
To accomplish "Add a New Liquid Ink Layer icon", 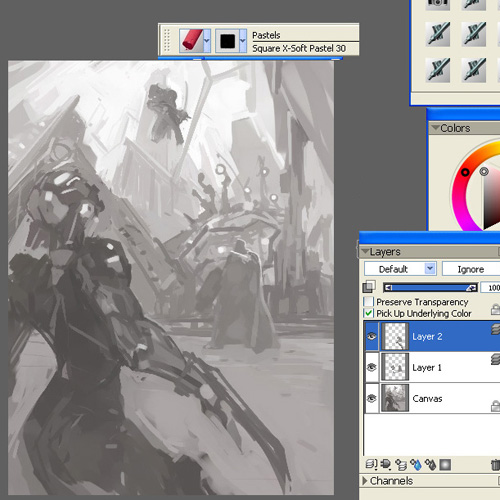I will click(x=431, y=464).
